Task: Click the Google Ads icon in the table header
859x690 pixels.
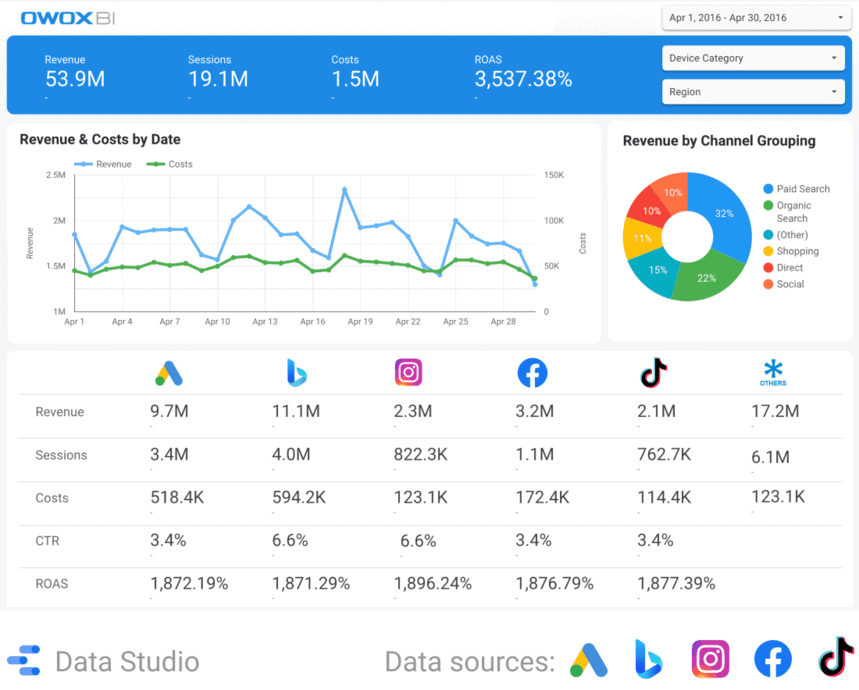Action: pyautogui.click(x=168, y=372)
